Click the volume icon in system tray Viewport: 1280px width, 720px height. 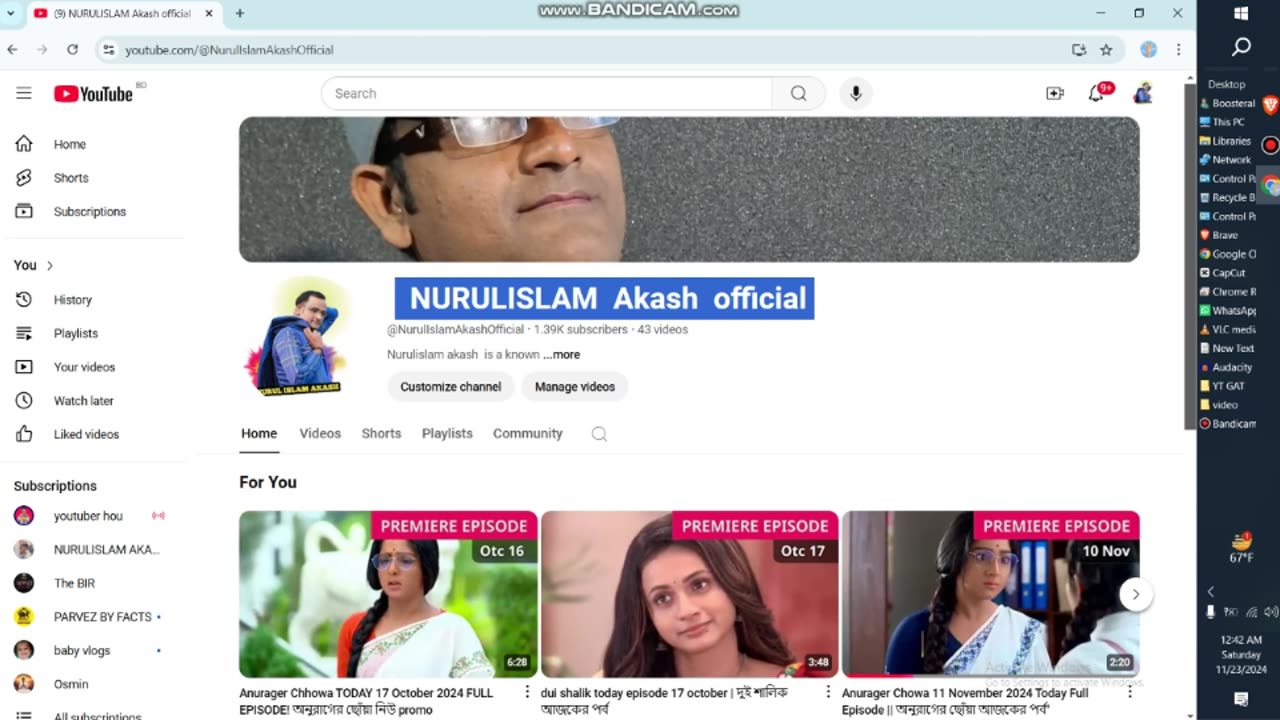click(1271, 612)
